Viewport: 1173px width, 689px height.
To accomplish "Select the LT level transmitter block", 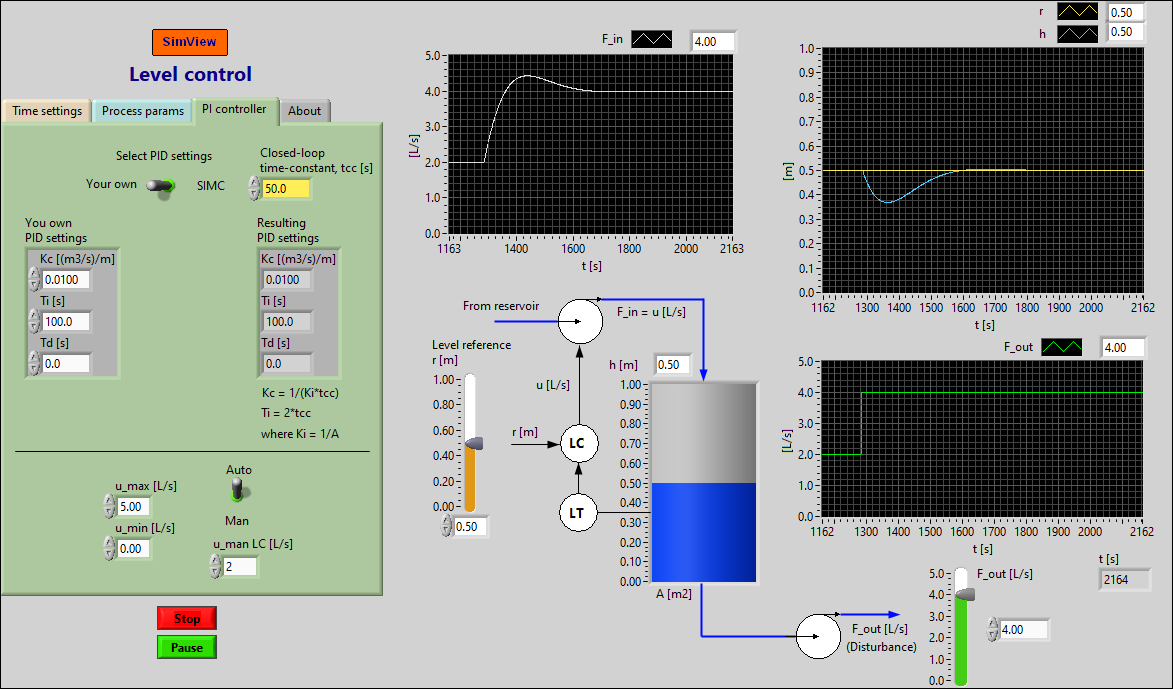I will (578, 511).
